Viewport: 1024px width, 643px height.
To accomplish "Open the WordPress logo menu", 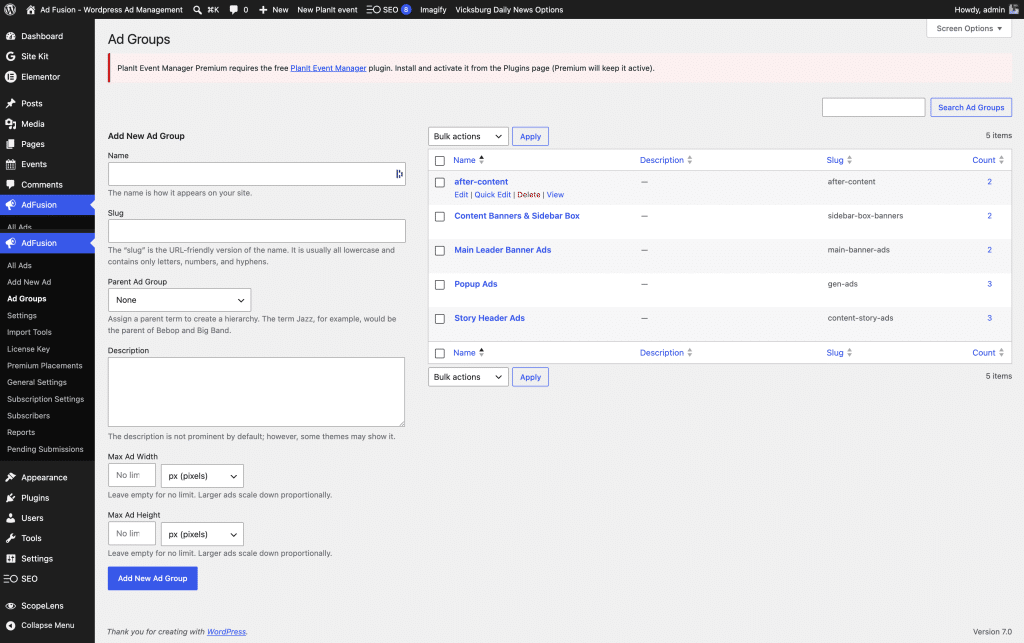I will tap(10, 10).
